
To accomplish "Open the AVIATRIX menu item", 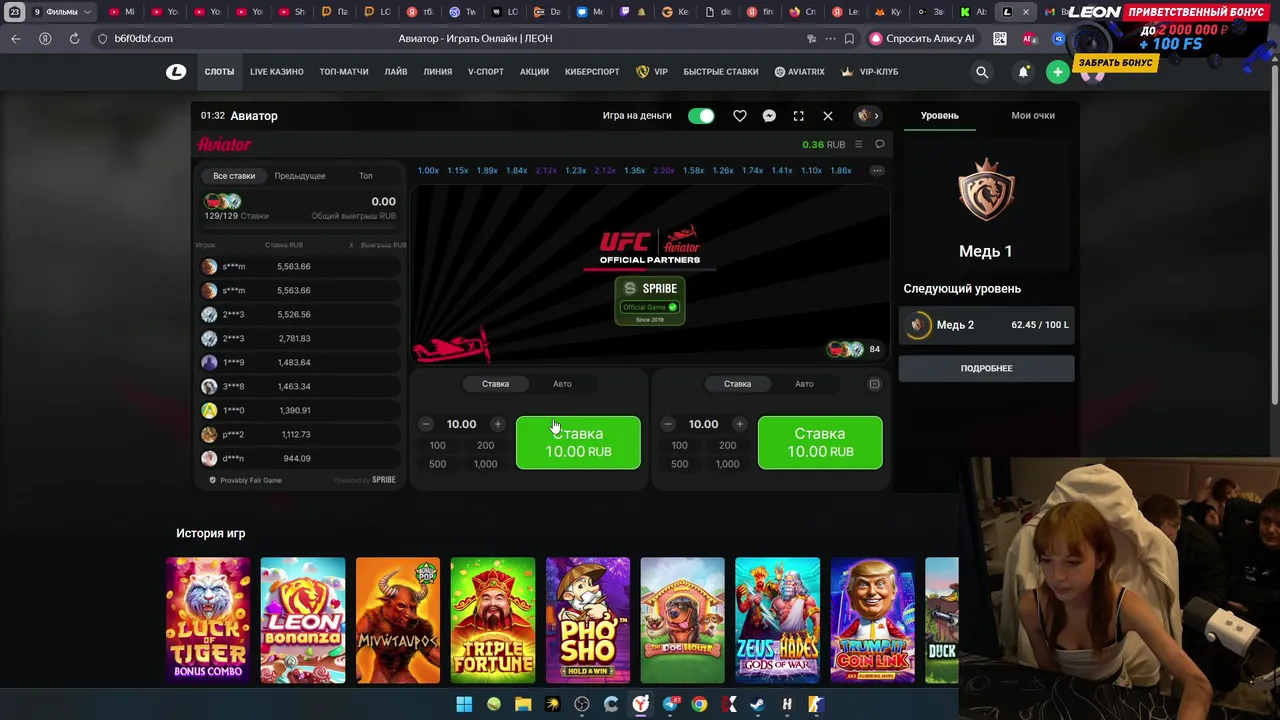I will (x=799, y=72).
